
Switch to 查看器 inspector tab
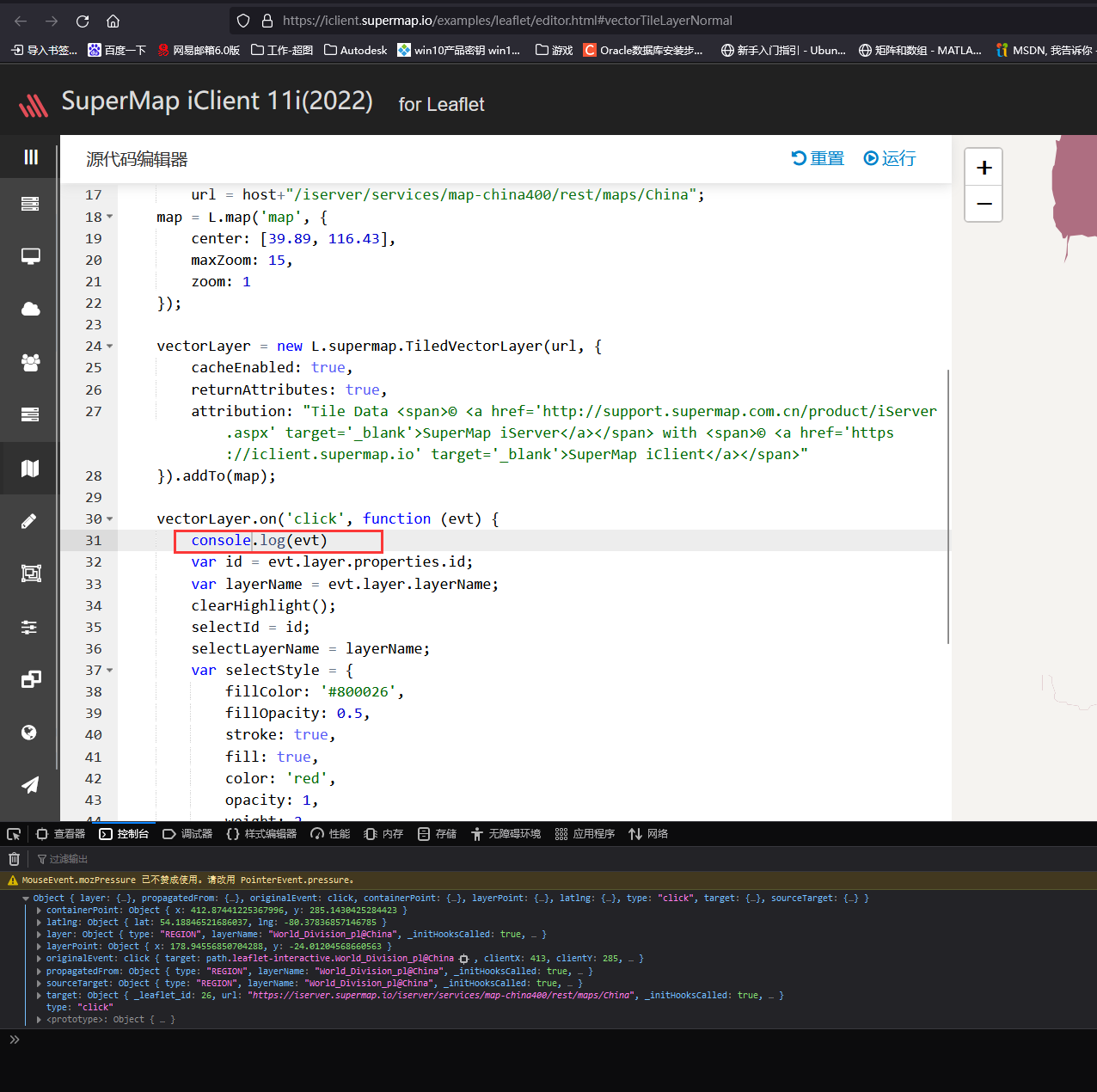click(x=61, y=834)
